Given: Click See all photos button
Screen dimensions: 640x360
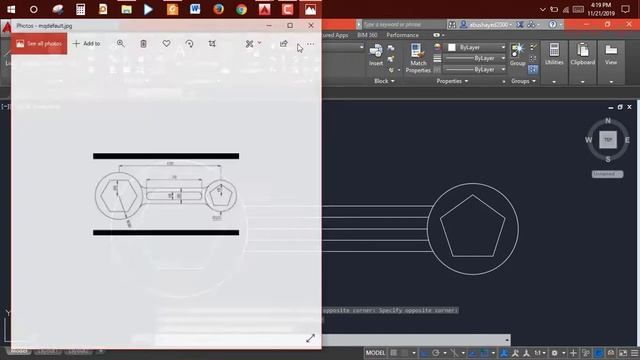Looking at the screenshot, I should pos(39,43).
